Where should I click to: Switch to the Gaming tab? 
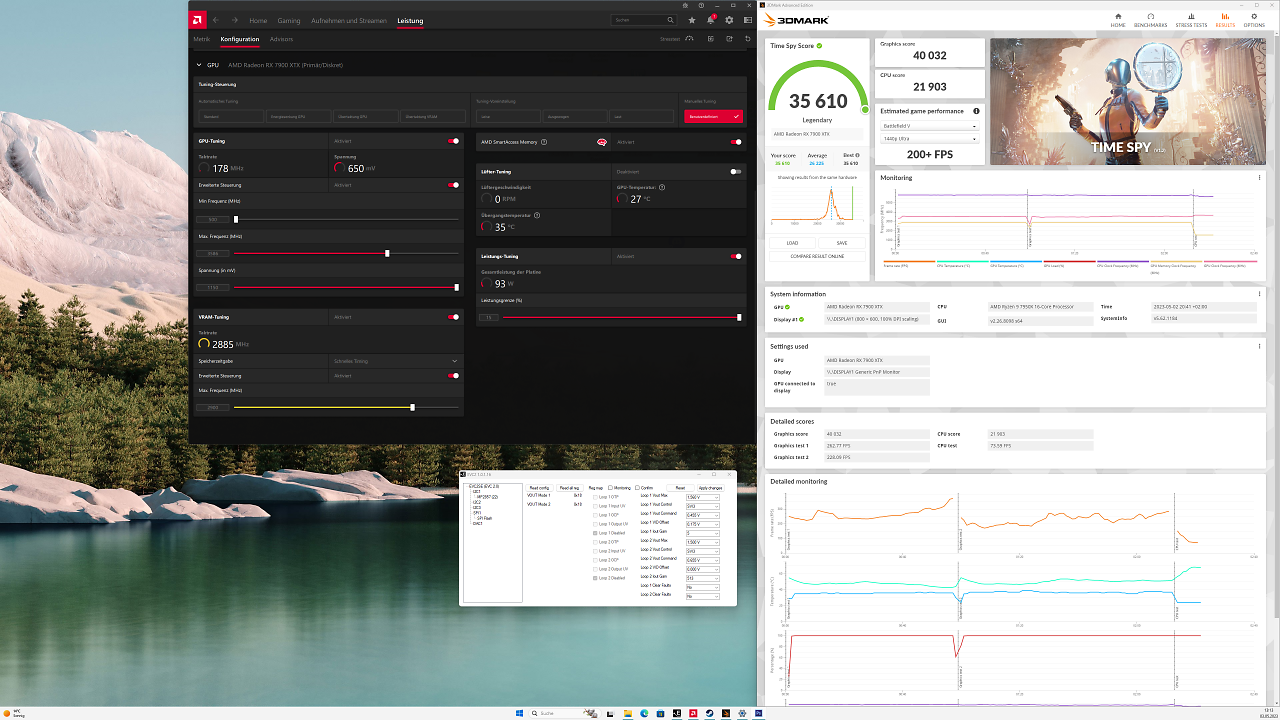(289, 20)
